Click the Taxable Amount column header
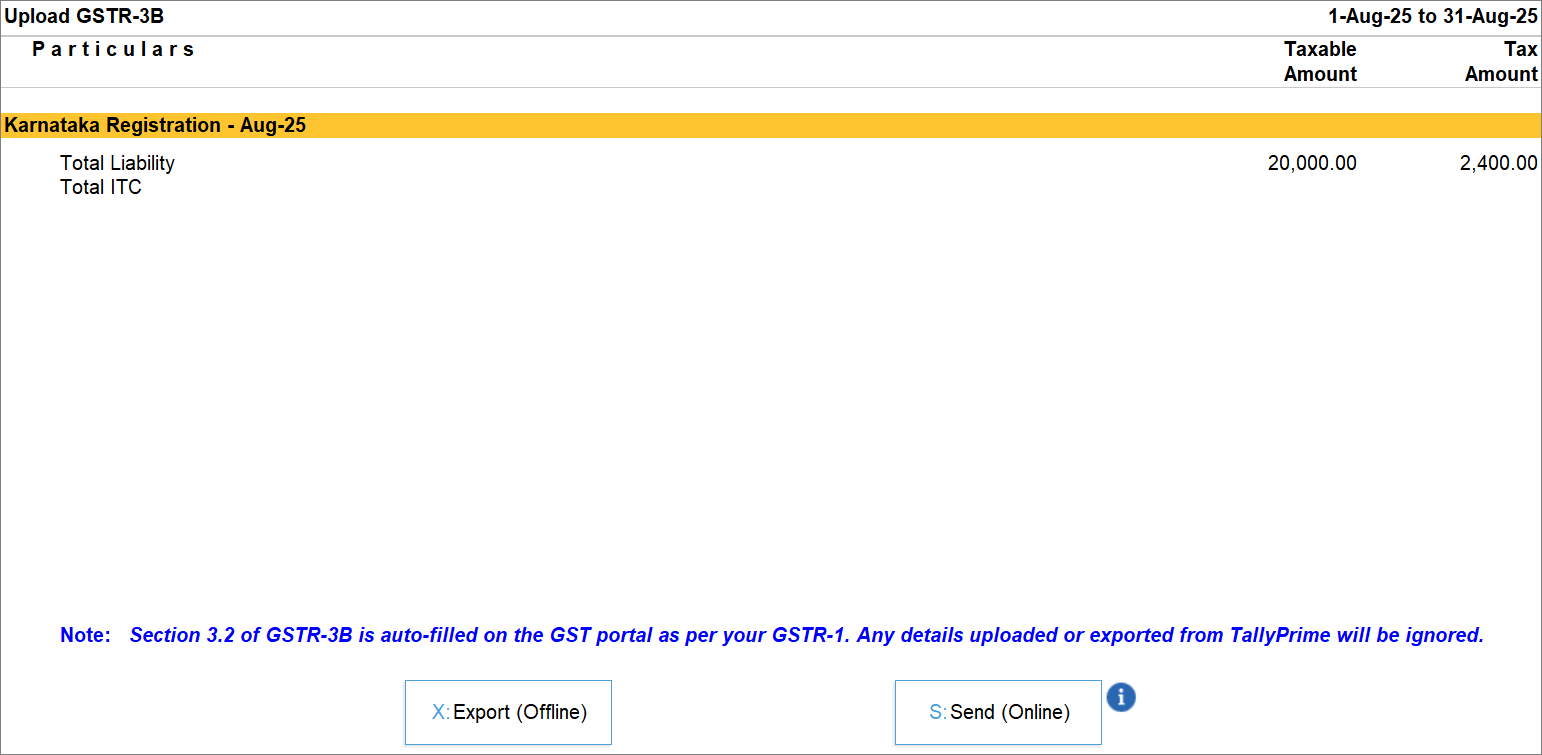This screenshot has height=755, width=1542. tap(1320, 61)
